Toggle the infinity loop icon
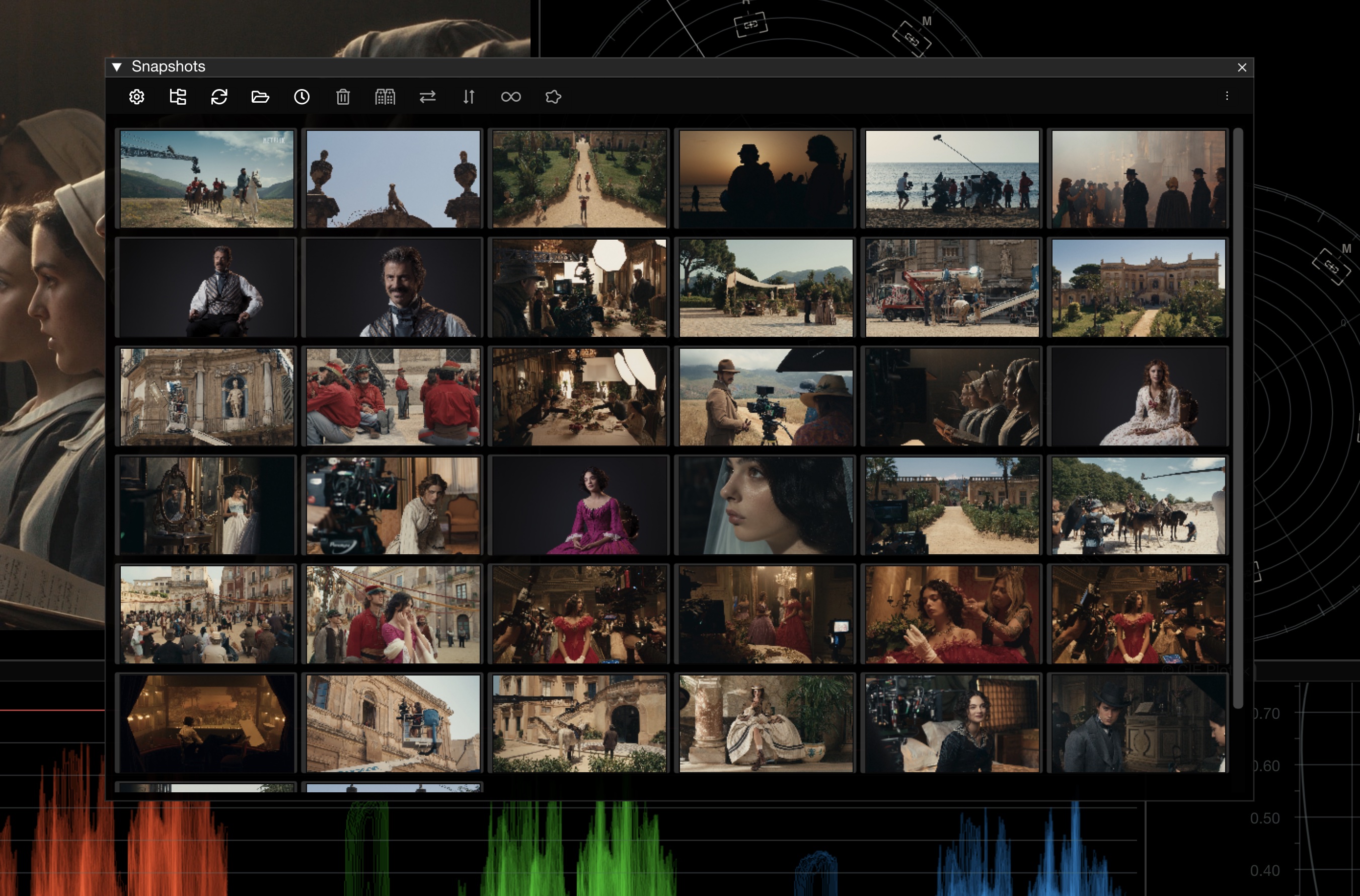1360x896 pixels. pos(511,97)
